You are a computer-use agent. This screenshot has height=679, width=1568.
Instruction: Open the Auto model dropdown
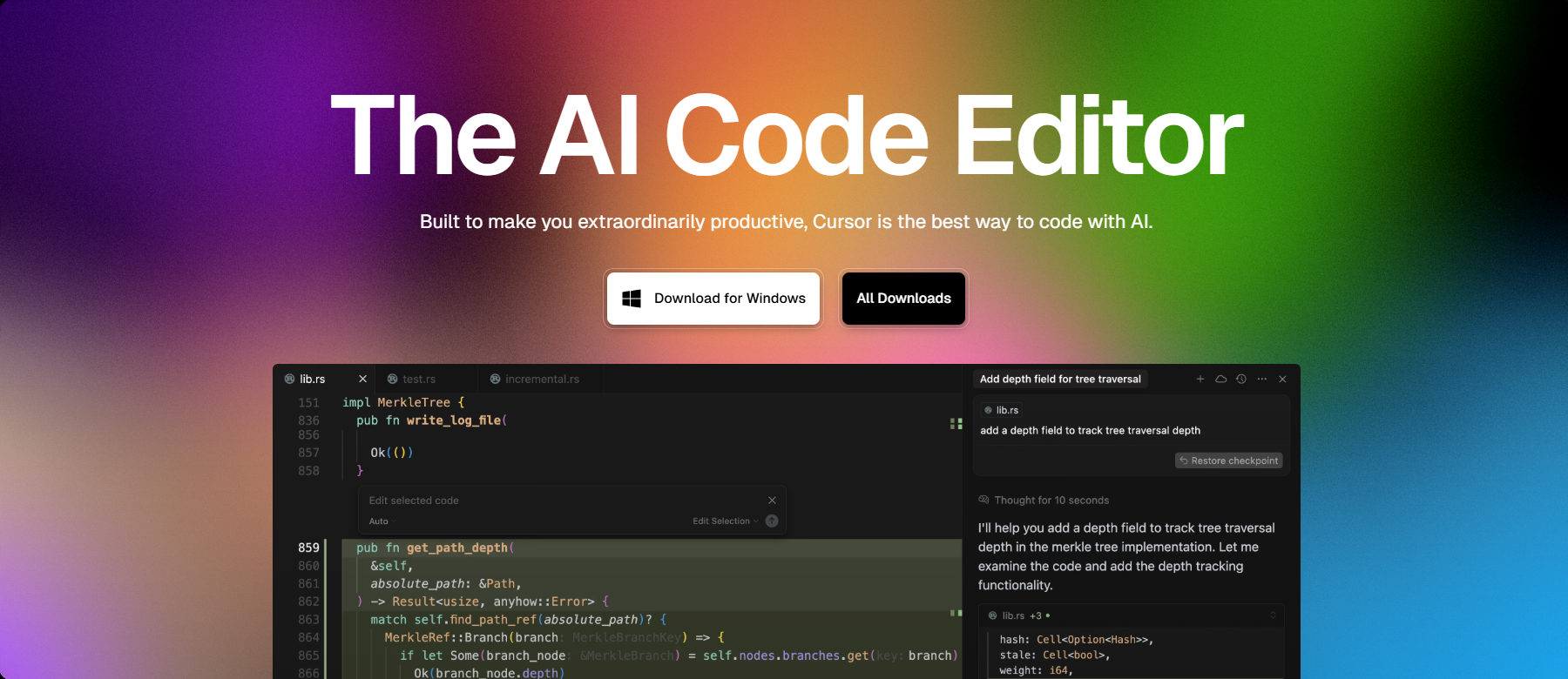[382, 521]
